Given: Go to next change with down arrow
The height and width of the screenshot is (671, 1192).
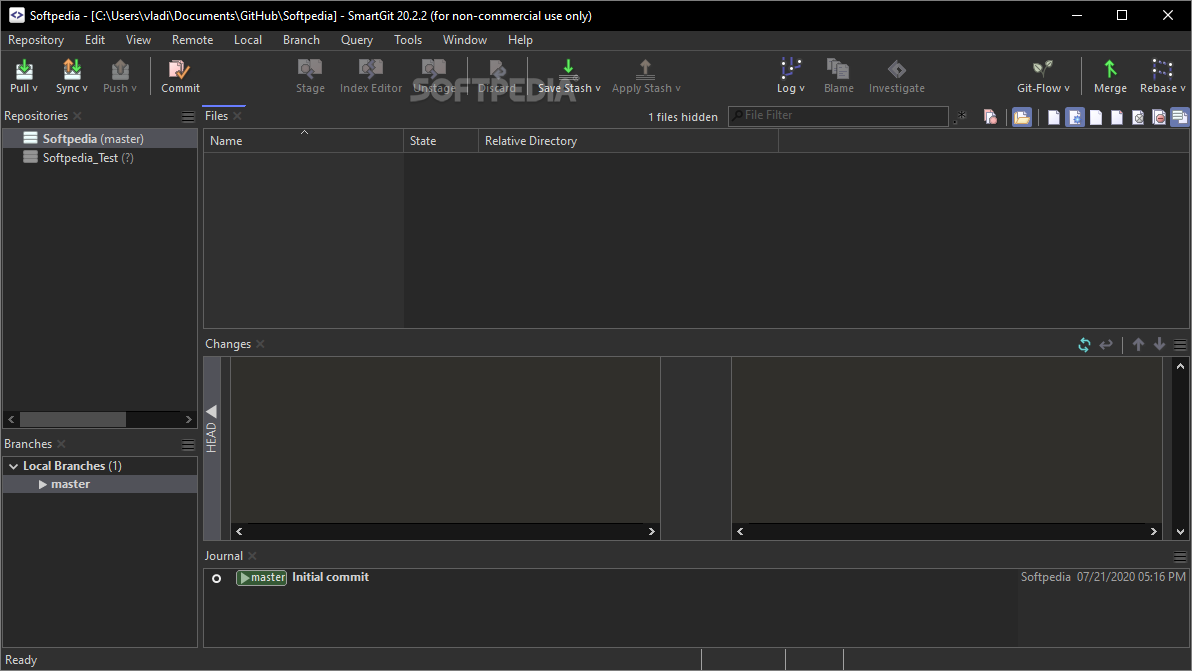Looking at the screenshot, I should [1159, 344].
